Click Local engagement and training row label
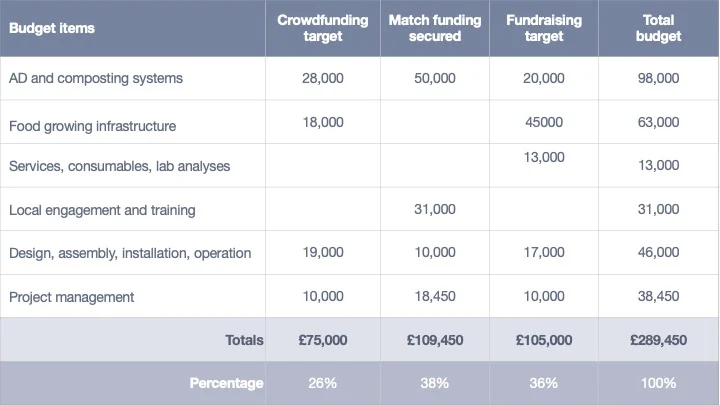This screenshot has width=720, height=405. click(x=102, y=210)
